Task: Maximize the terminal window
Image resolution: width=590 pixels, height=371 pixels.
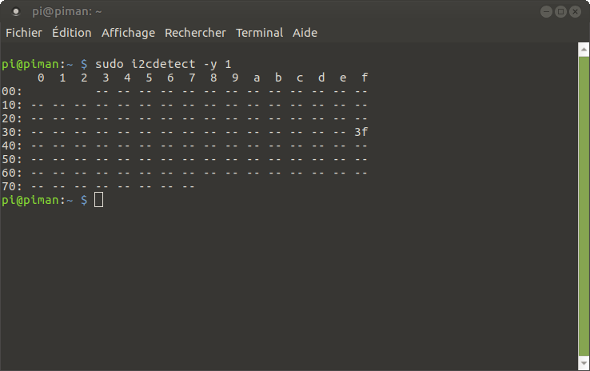Action: (561, 12)
